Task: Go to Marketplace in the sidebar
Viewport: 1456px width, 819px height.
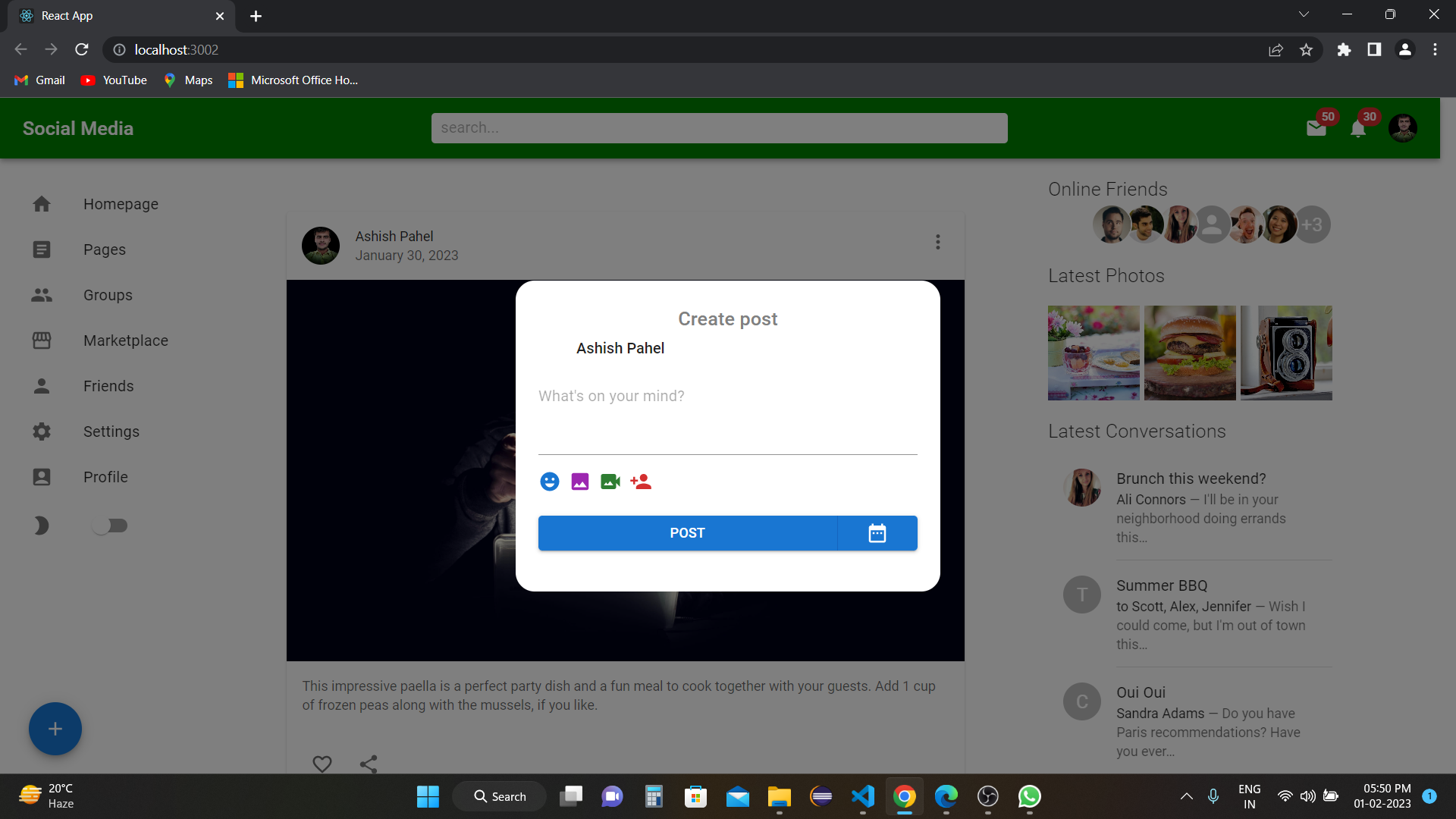Action: (124, 340)
